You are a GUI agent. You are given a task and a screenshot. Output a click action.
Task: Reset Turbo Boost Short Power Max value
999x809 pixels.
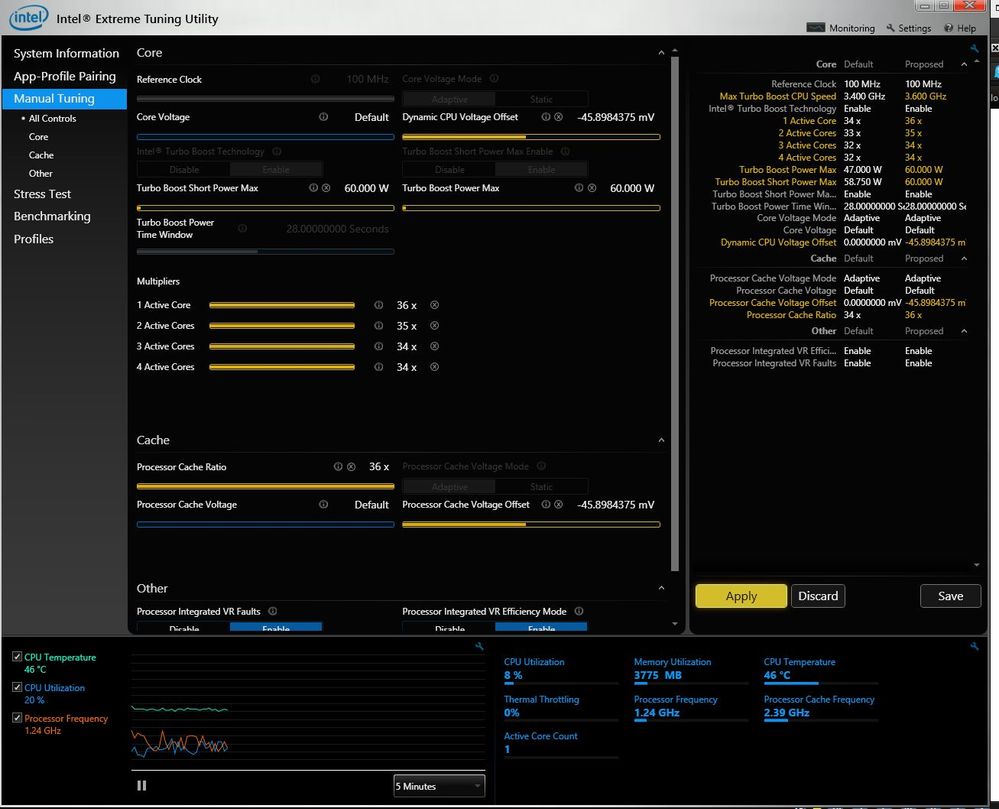pyautogui.click(x=326, y=188)
